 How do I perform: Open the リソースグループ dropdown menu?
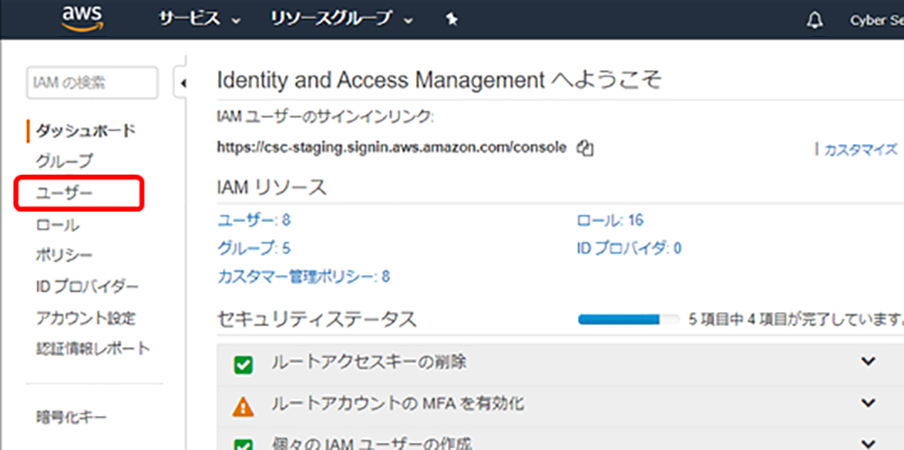point(342,19)
